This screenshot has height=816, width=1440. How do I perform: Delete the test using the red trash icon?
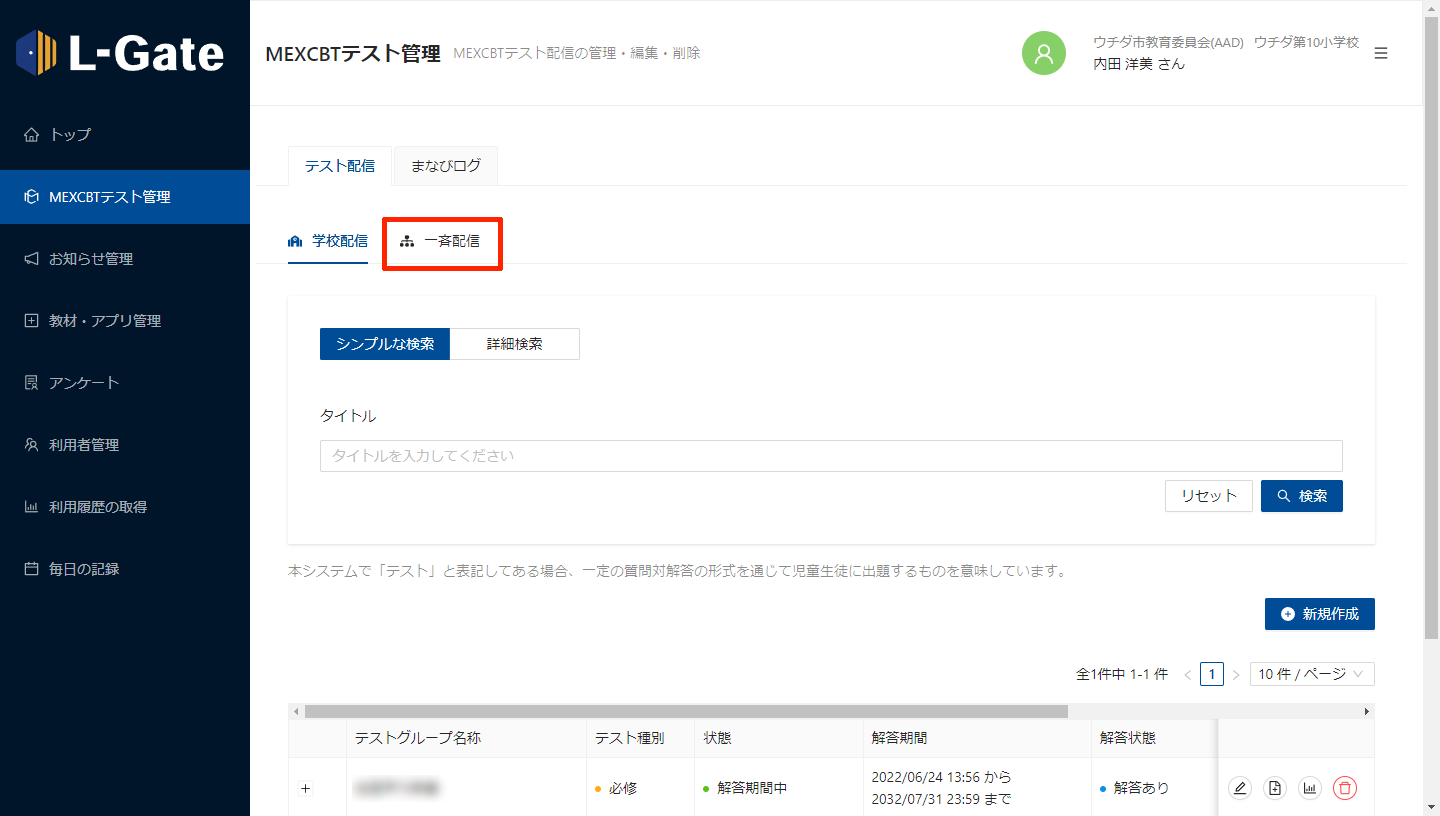[x=1345, y=788]
